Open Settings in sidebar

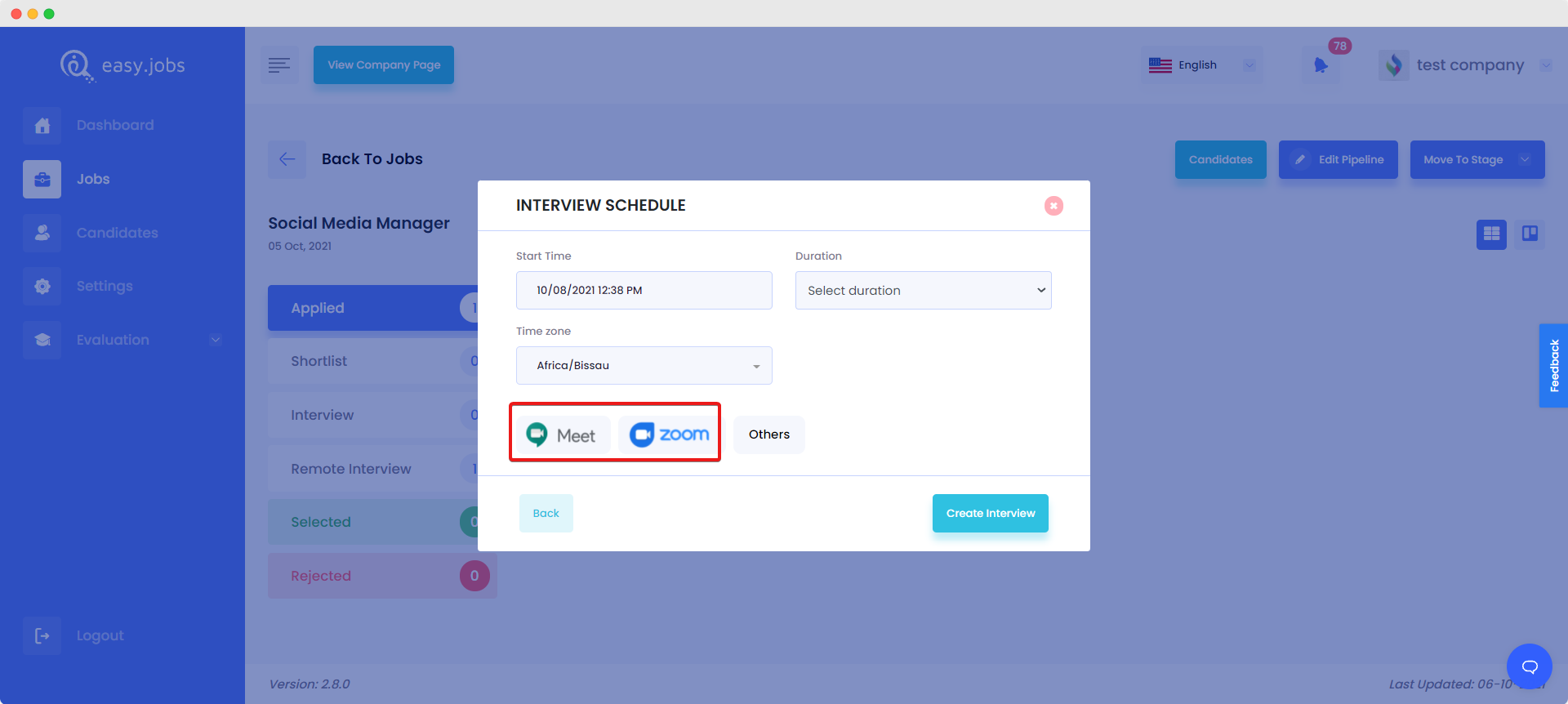(x=105, y=286)
